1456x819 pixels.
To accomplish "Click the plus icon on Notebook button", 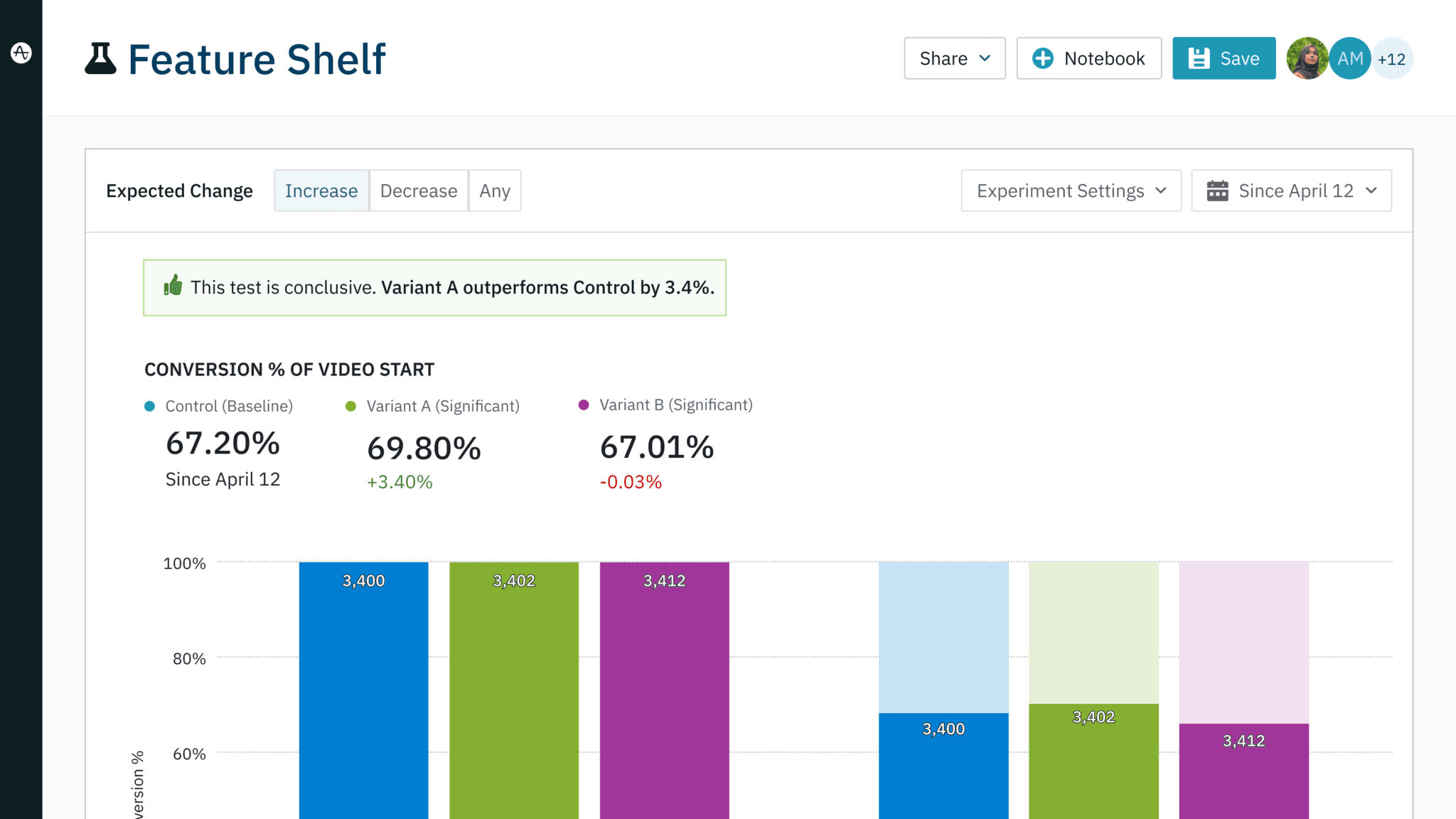I will [1042, 58].
